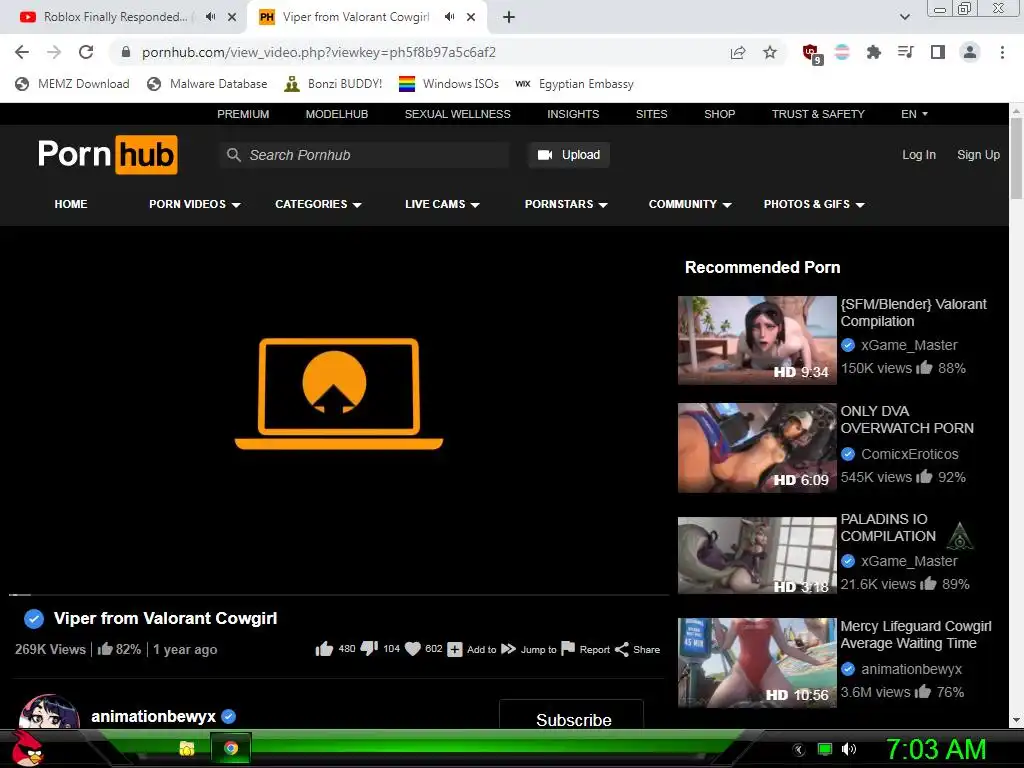This screenshot has height=768, width=1024.
Task: Go back to the previous page
Action: [x=22, y=52]
